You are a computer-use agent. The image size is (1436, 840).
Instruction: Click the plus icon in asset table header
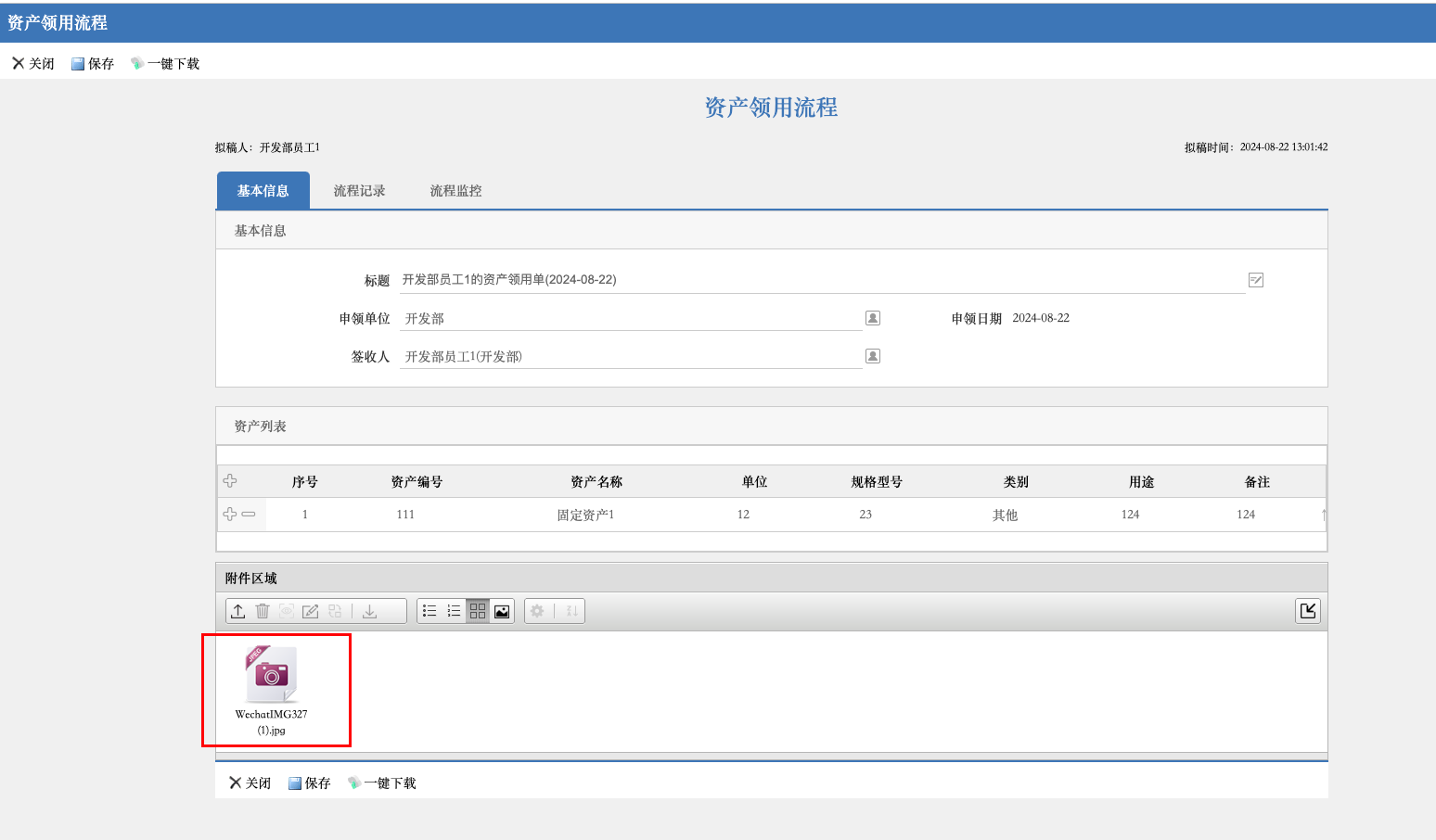pyautogui.click(x=230, y=480)
